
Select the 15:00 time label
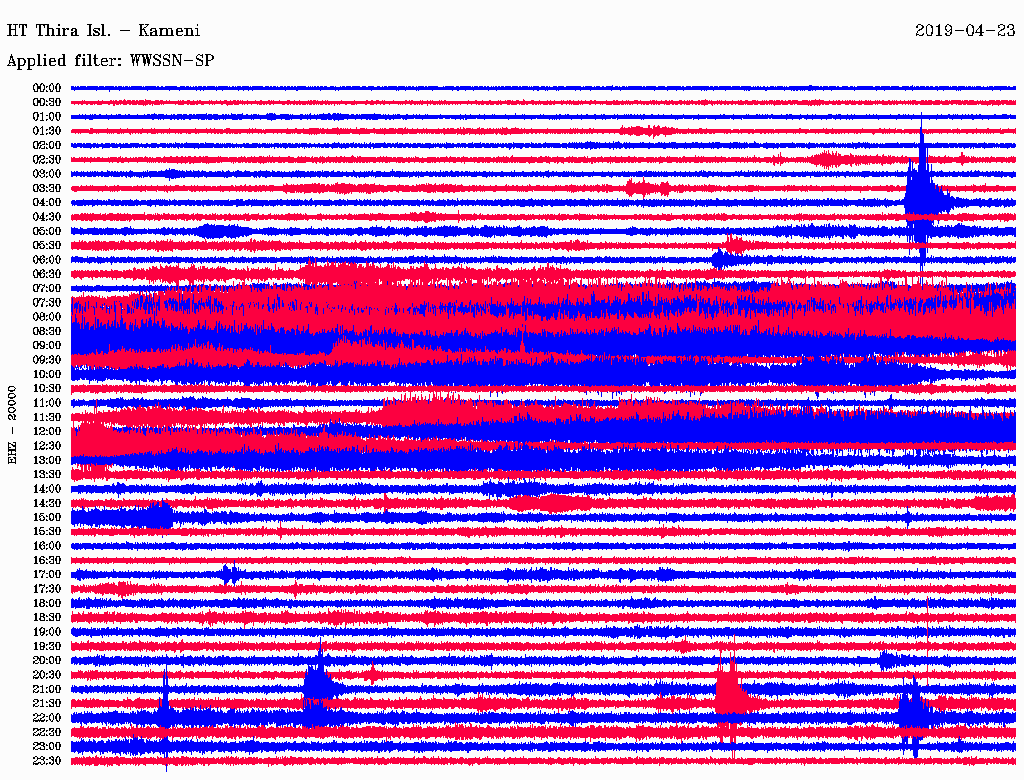(47, 517)
